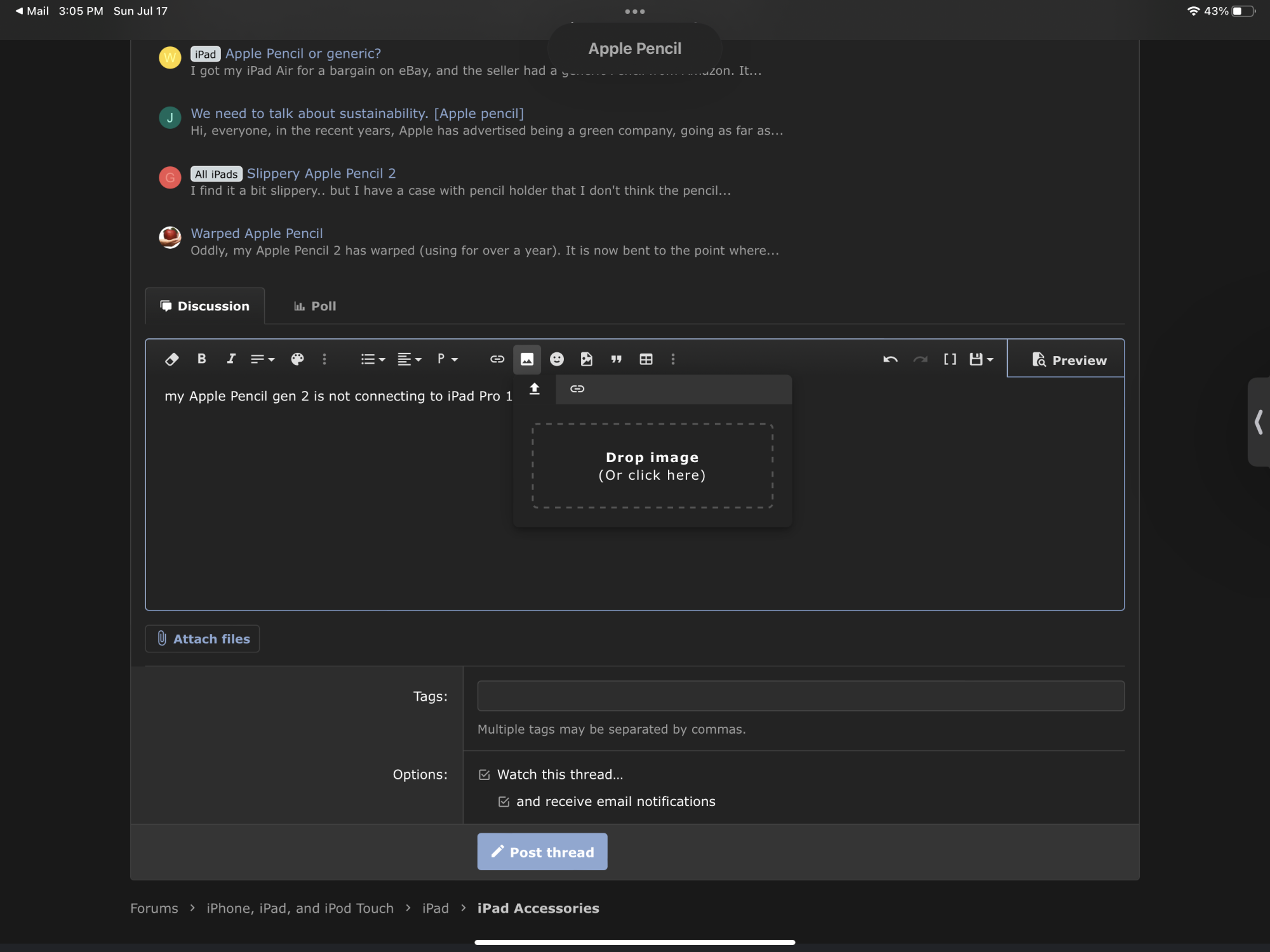This screenshot has width=1270, height=952.
Task: Click the eraser remove-formatting icon
Action: pos(171,359)
